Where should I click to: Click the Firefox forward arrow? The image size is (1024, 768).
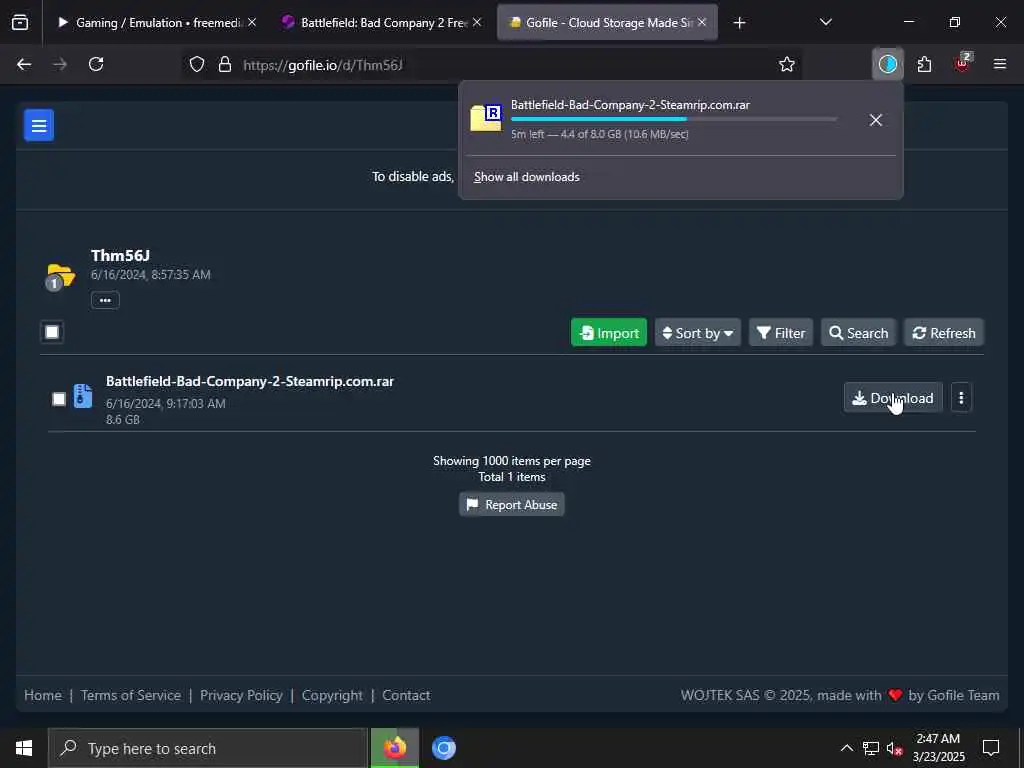point(60,64)
